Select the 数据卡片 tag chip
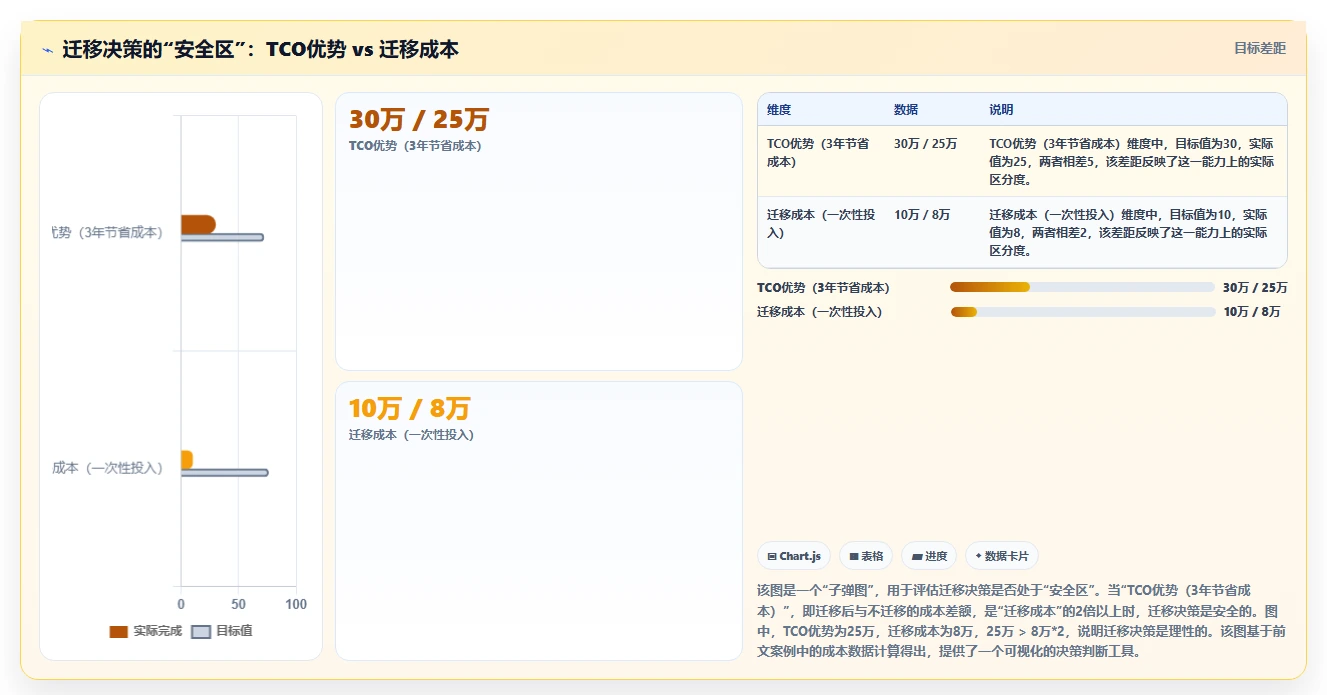 tap(1002, 556)
